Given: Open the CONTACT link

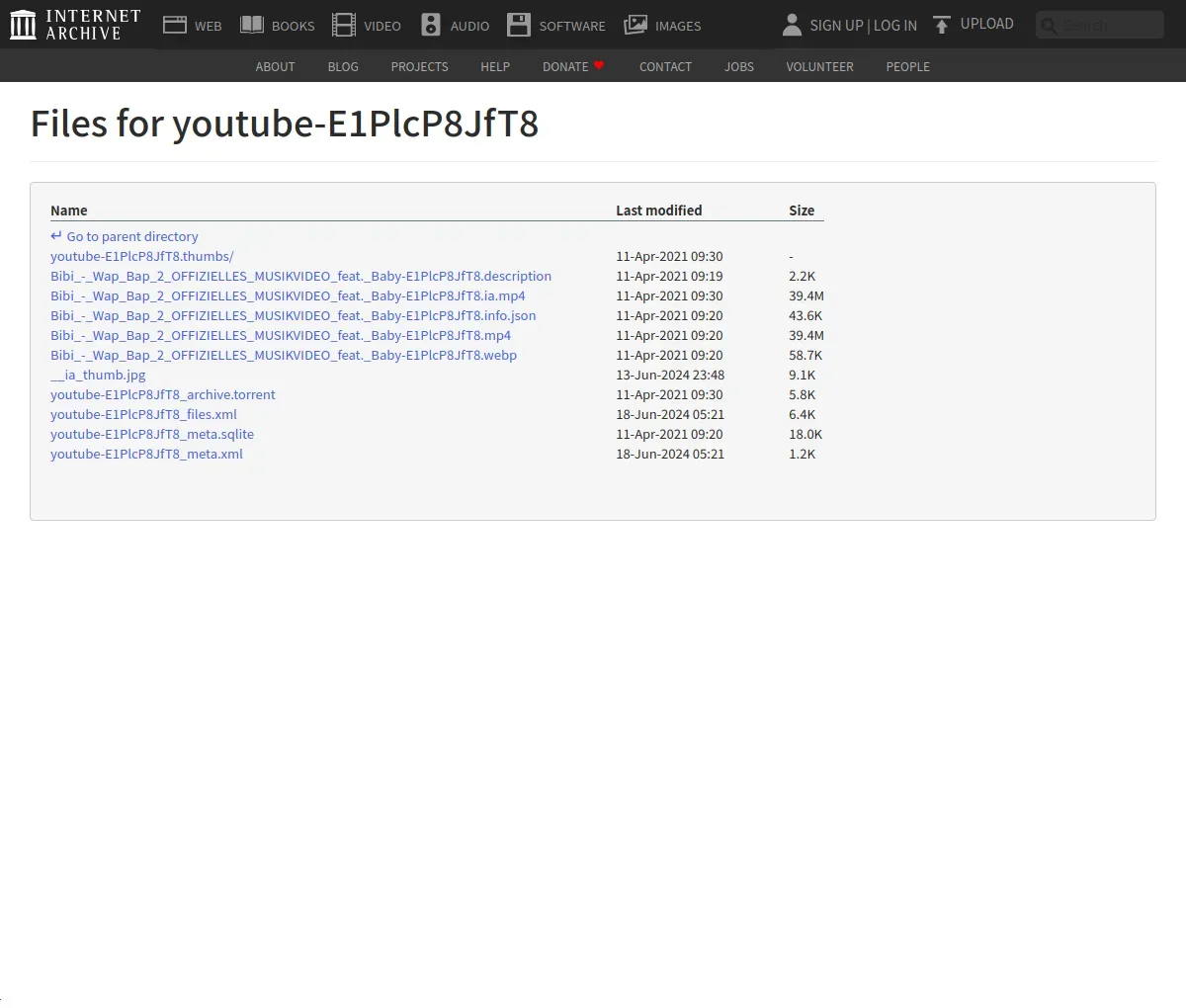Looking at the screenshot, I should [665, 66].
